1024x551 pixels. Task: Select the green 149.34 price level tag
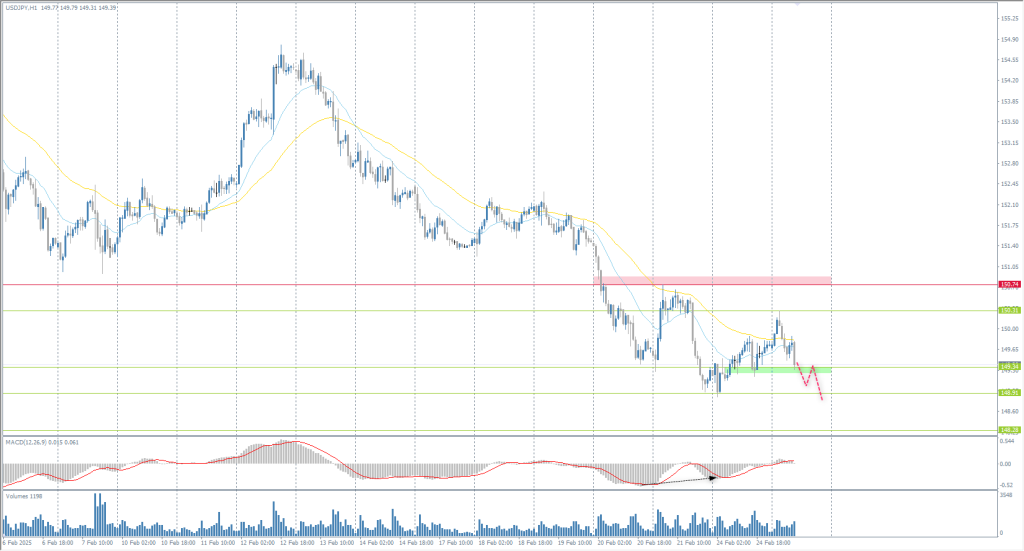[1009, 367]
